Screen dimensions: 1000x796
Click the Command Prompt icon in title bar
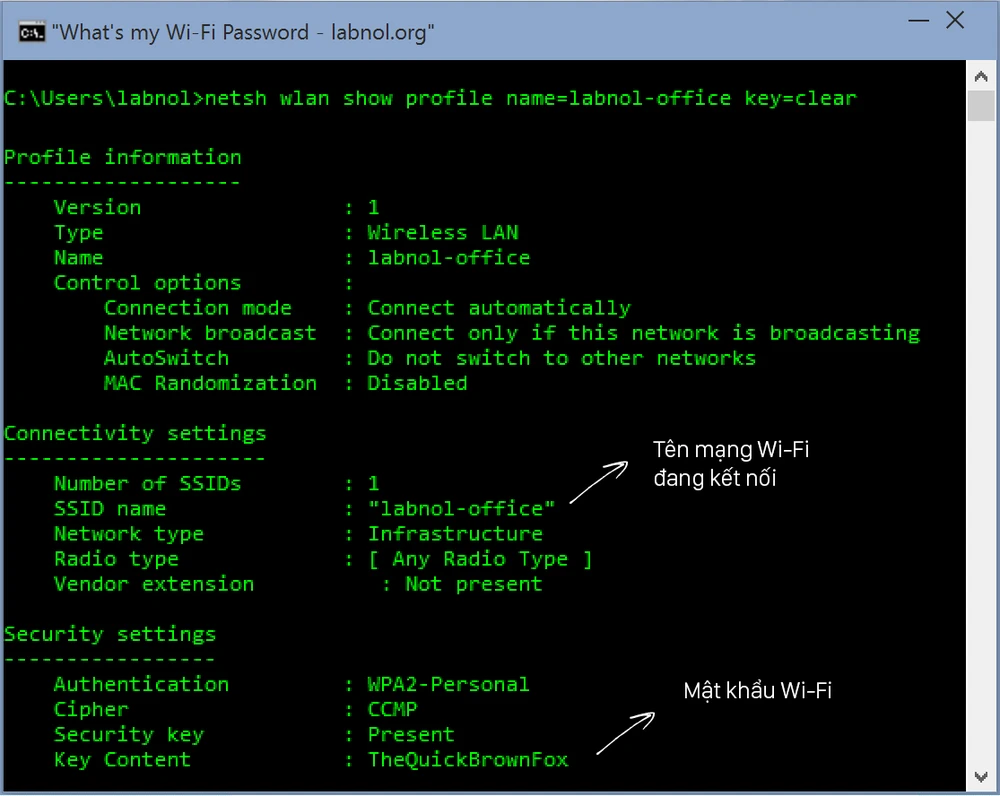pos(33,32)
